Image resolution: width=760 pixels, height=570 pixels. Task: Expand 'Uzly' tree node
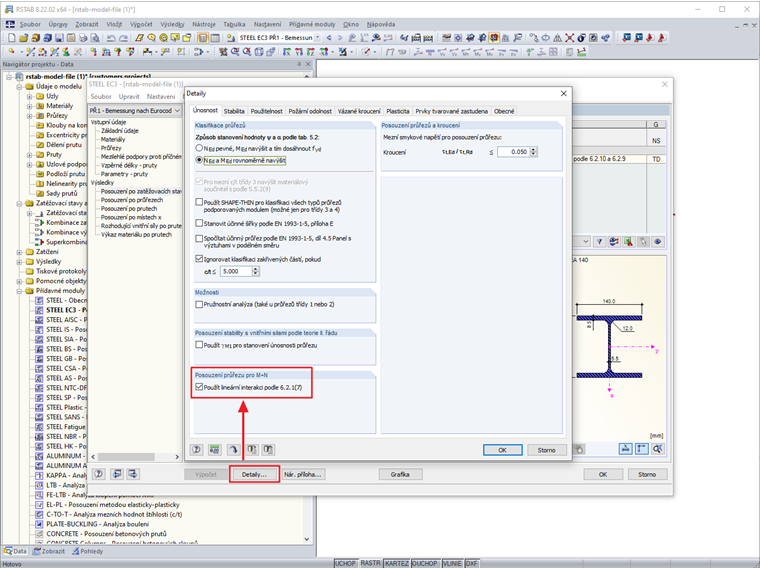point(30,96)
